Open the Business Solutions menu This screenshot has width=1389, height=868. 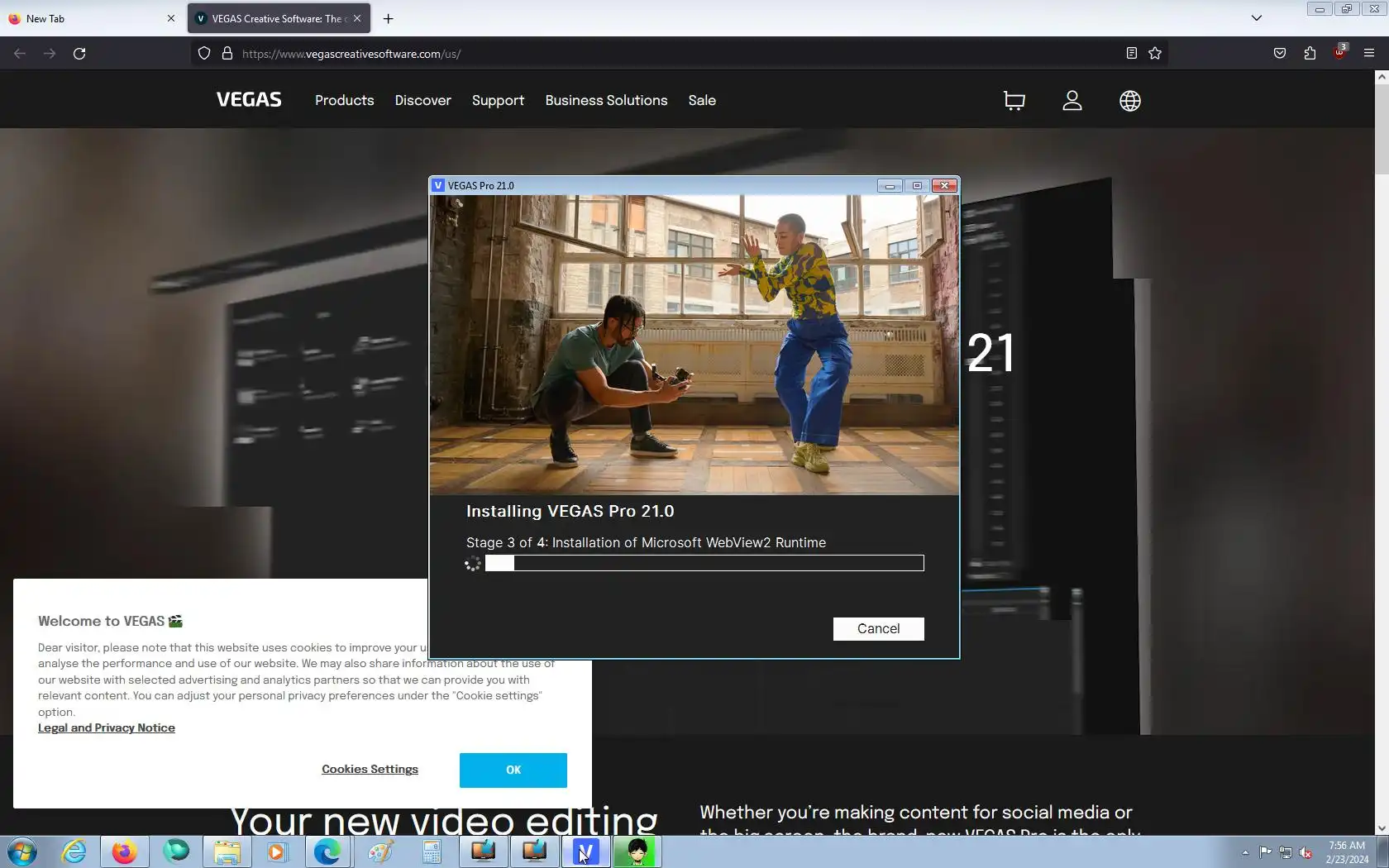click(606, 100)
